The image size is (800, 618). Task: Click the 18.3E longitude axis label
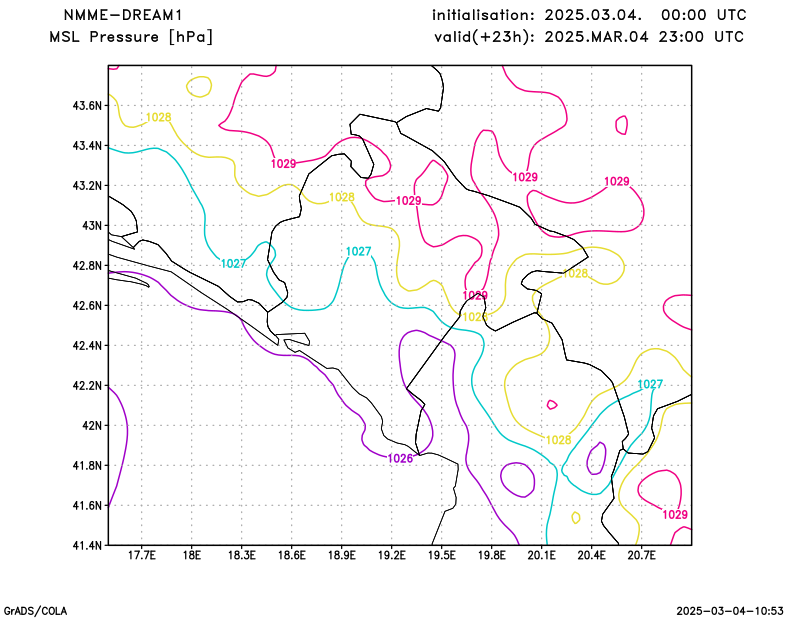click(x=241, y=555)
